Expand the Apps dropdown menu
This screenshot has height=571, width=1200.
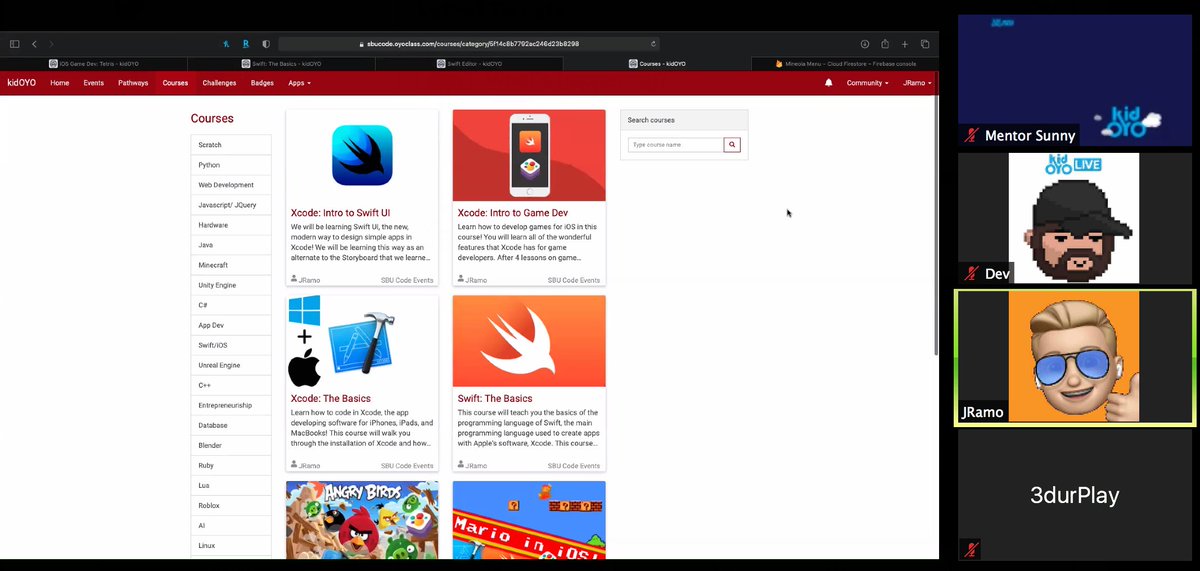(299, 83)
